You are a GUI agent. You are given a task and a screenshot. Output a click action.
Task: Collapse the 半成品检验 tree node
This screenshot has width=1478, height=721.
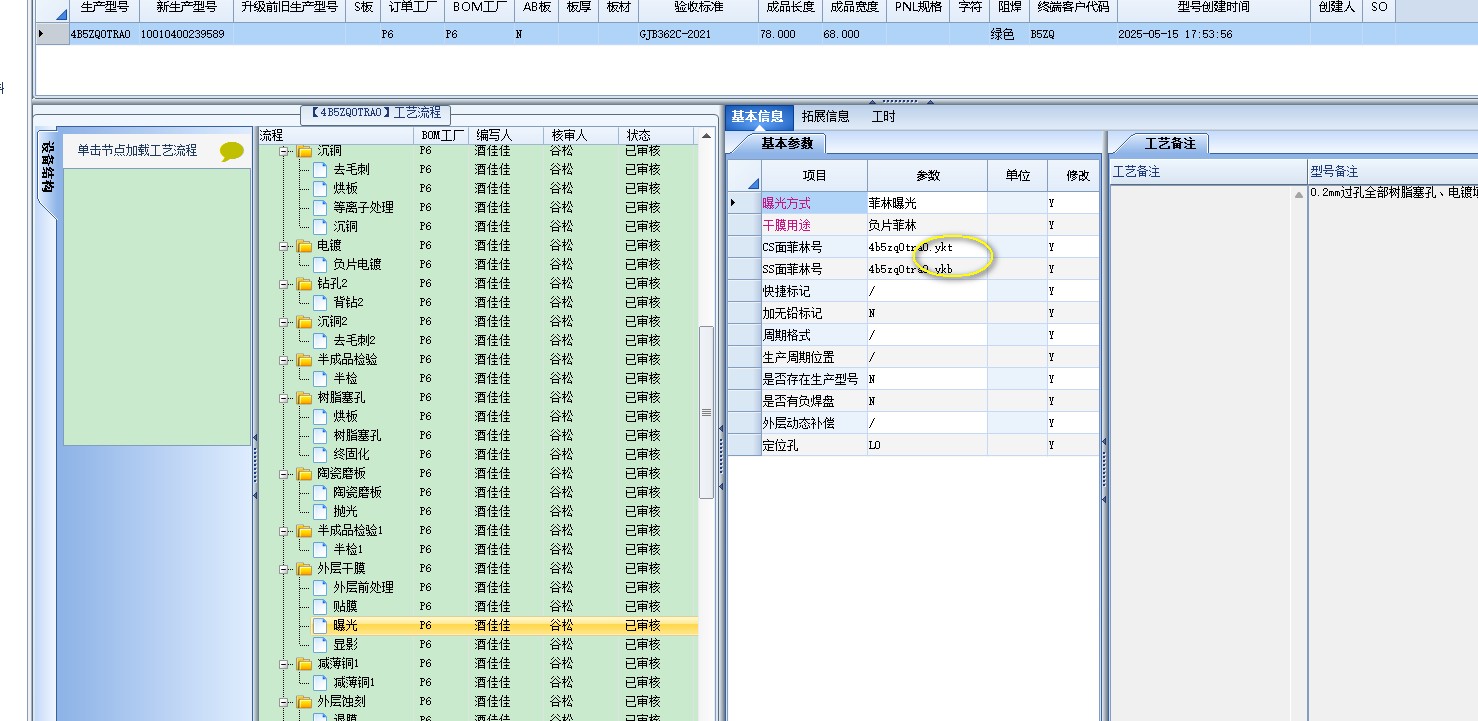coord(284,360)
